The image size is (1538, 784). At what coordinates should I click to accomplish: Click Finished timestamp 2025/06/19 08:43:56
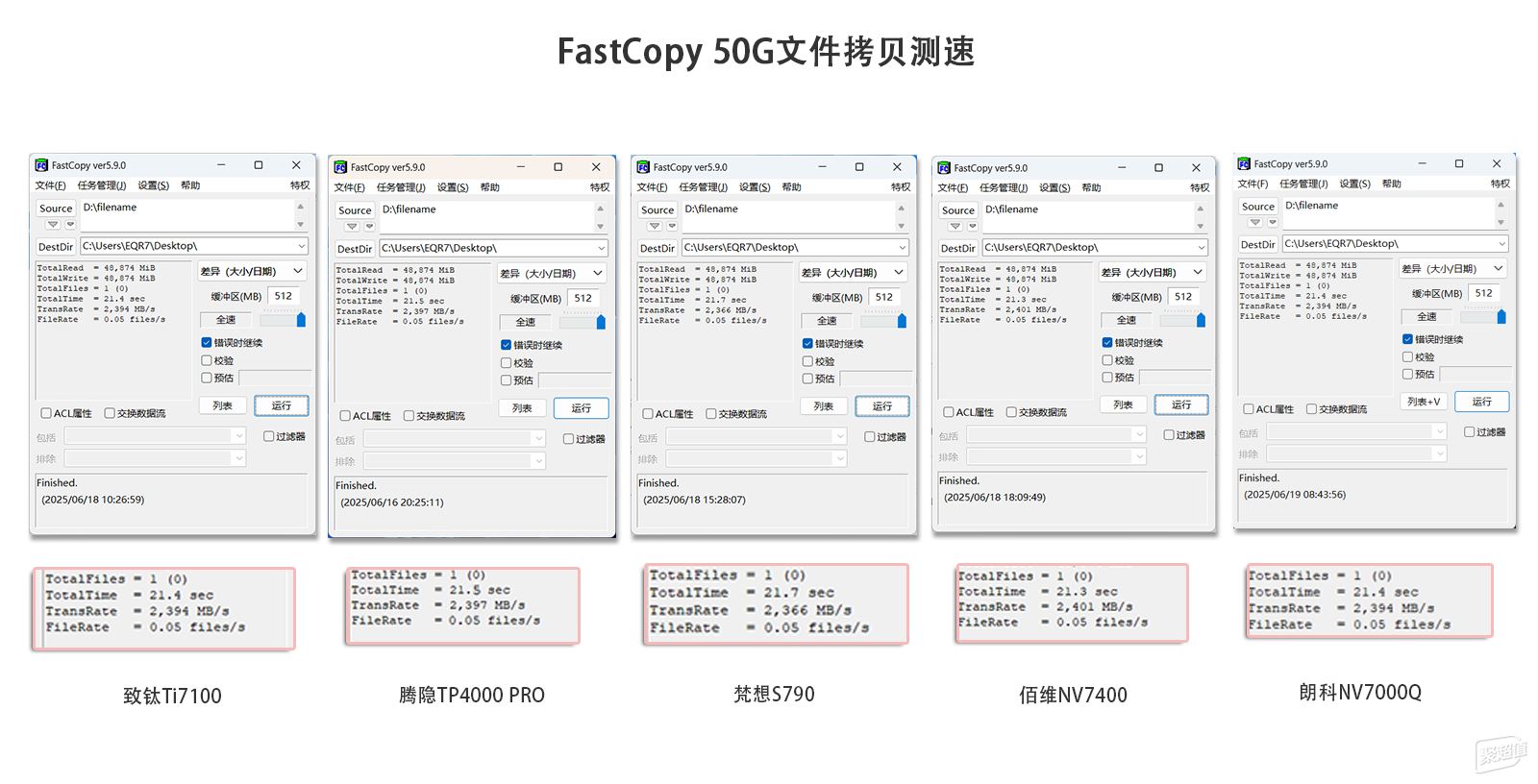click(x=1295, y=495)
